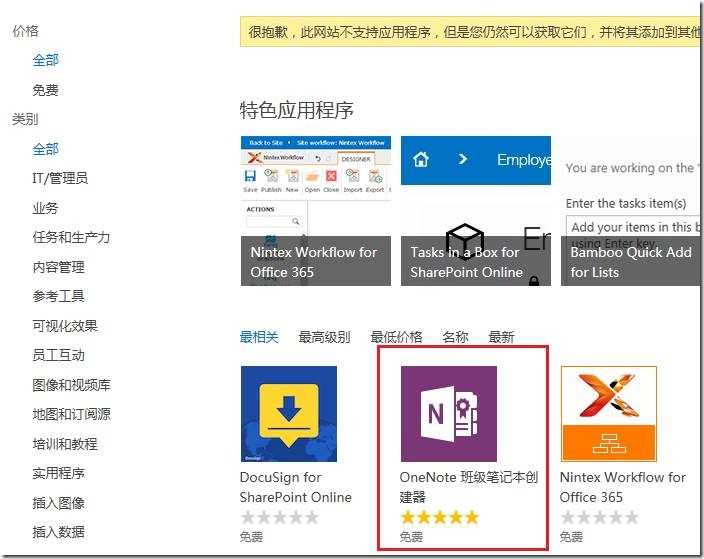704x559 pixels.
Task: Filter category by 内容管理
Action: [58, 267]
